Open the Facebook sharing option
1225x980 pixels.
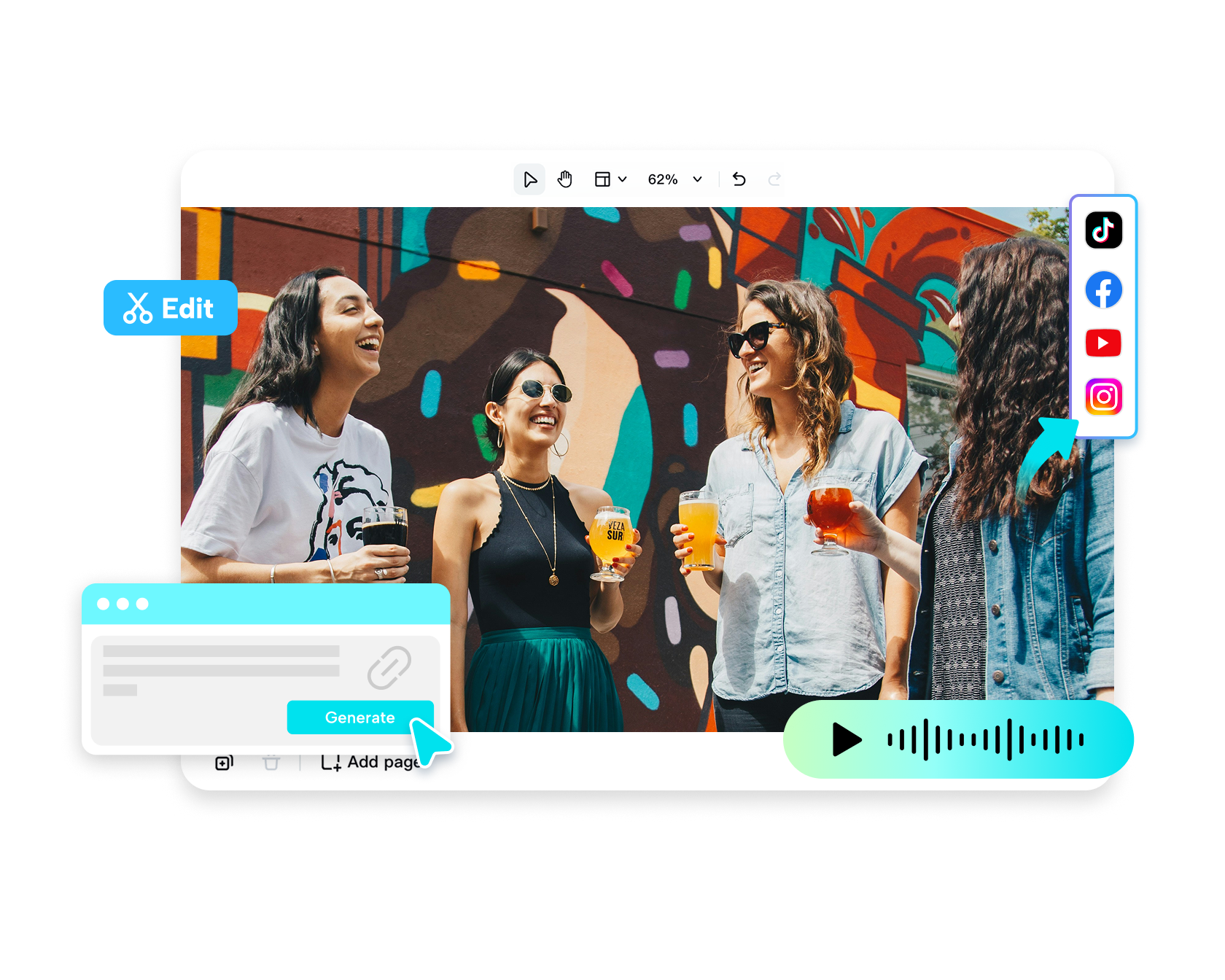pyautogui.click(x=1103, y=289)
